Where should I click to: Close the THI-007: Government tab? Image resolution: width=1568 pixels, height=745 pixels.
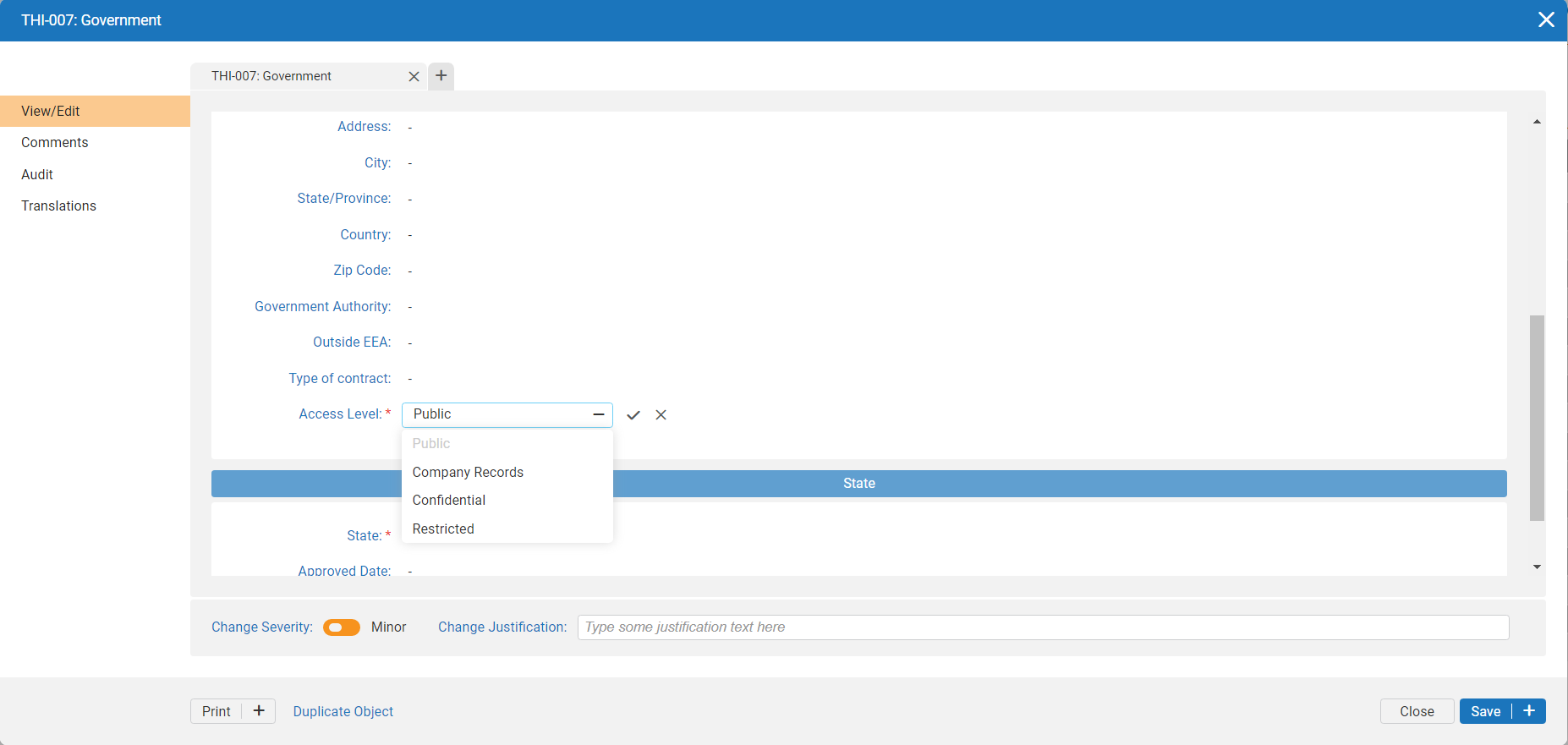pyautogui.click(x=414, y=76)
